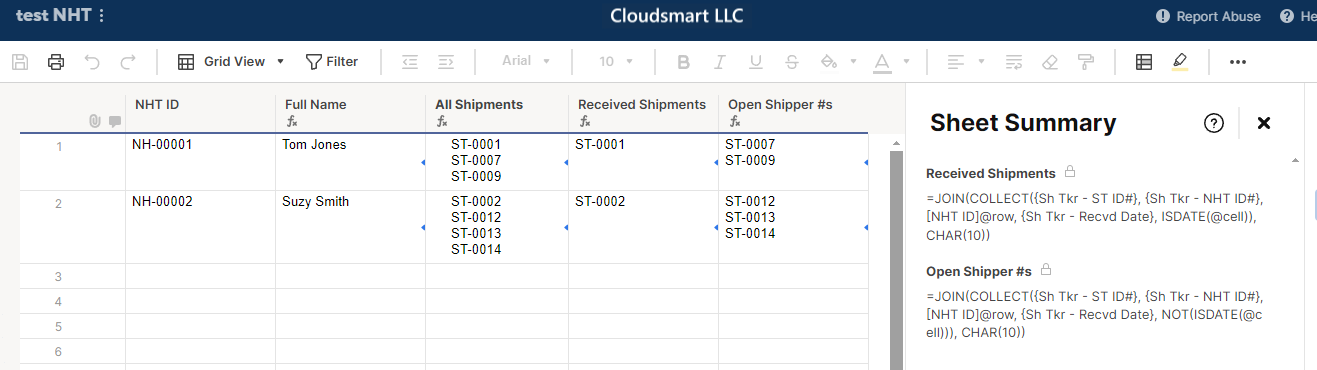Click the Highlight changes marker icon
Image resolution: width=1317 pixels, height=370 pixels.
1180,62
